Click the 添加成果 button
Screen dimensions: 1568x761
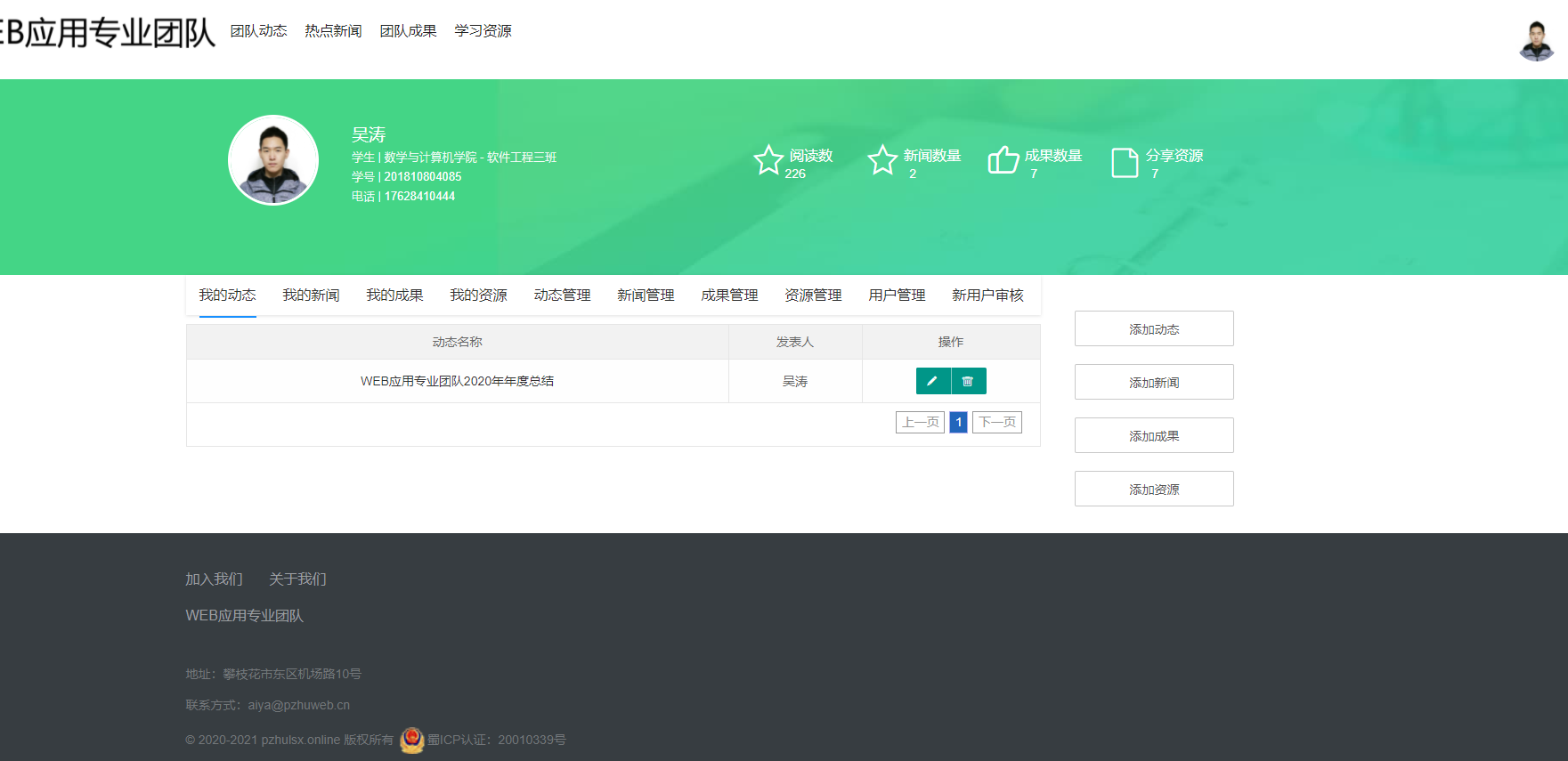[1154, 435]
